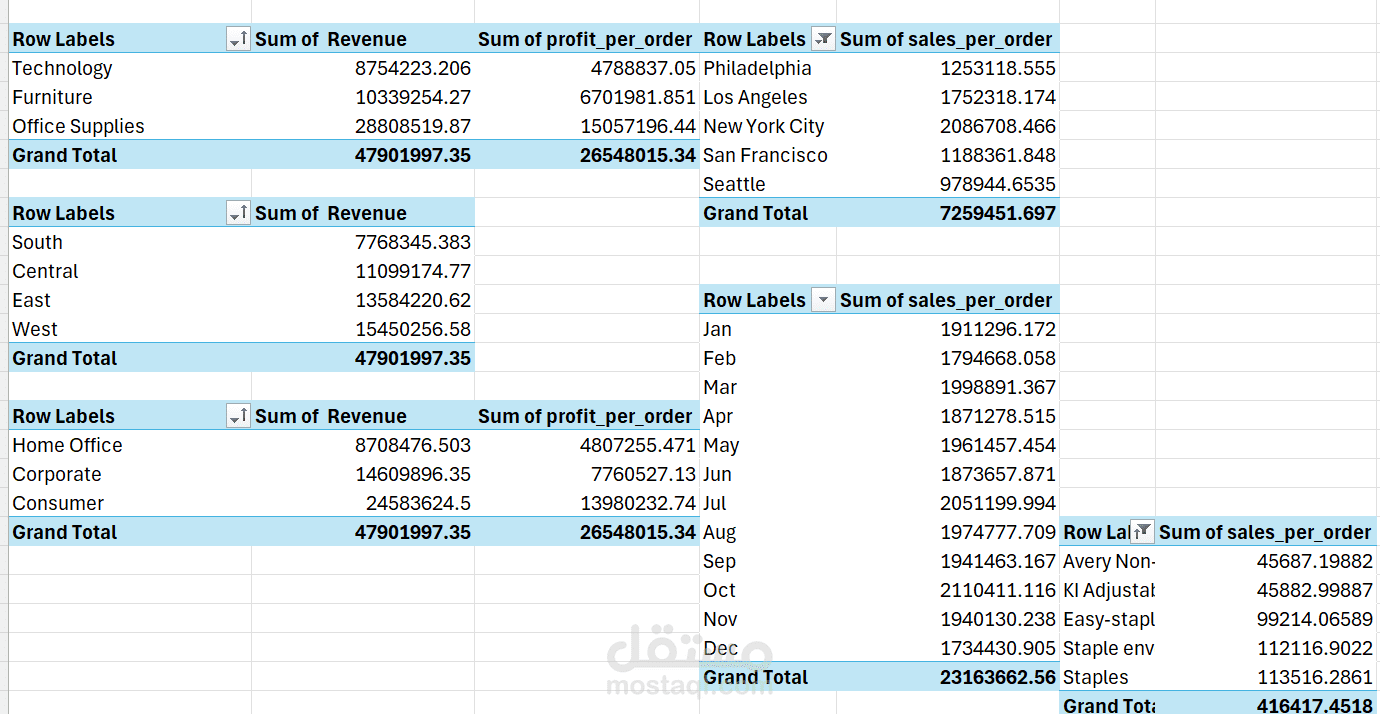Click the Office Supplies revenue value 28808519.87
The image size is (1380, 714).
pos(412,127)
